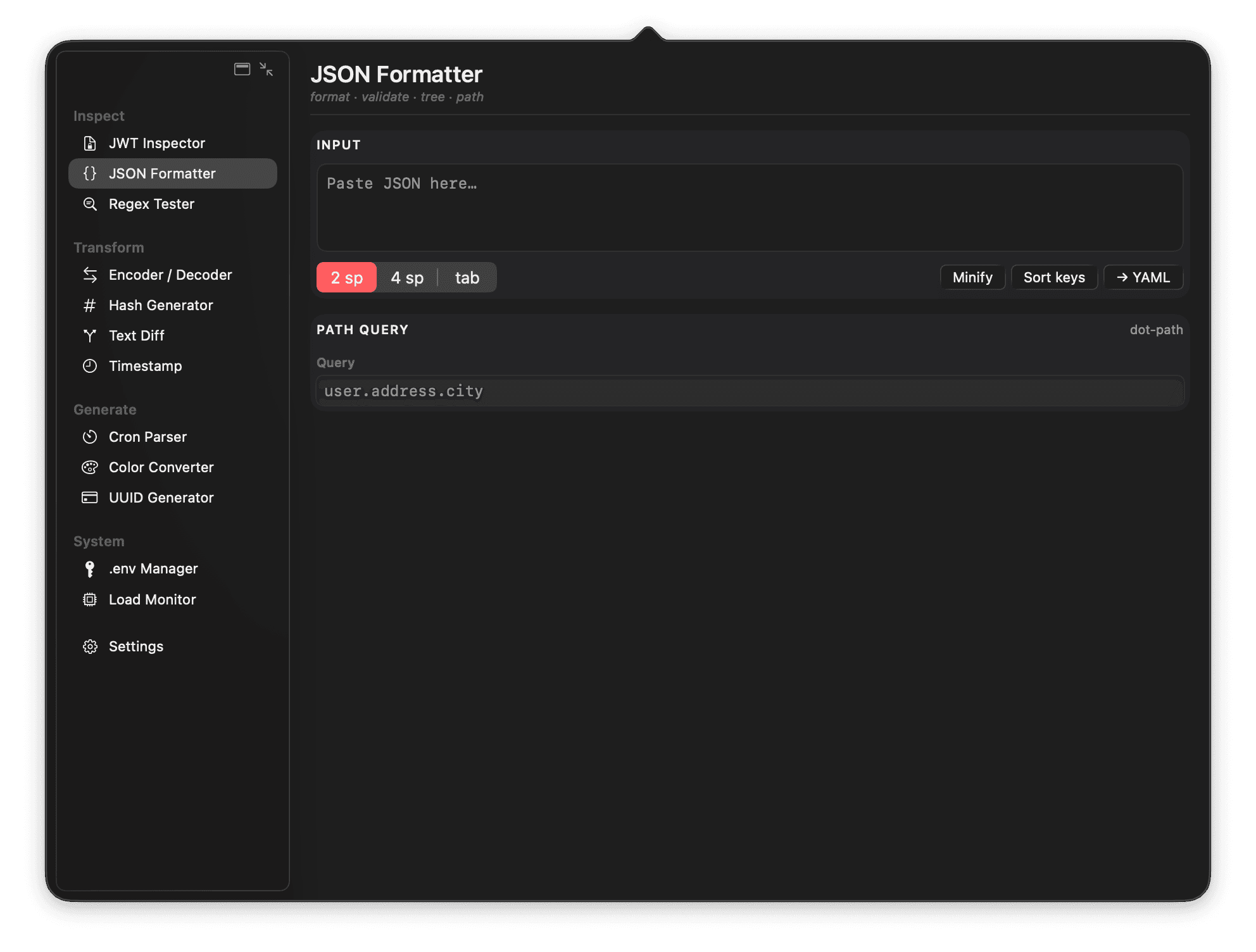Select tab indentation option
1256x952 pixels.
[467, 277]
